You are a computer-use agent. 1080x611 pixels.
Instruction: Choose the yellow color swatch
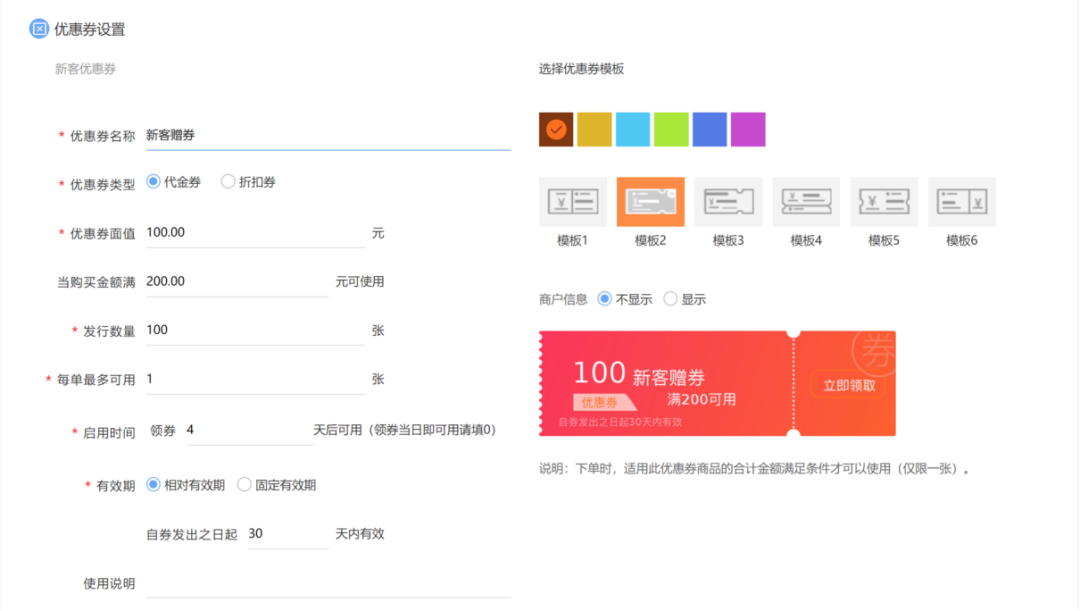(x=594, y=130)
